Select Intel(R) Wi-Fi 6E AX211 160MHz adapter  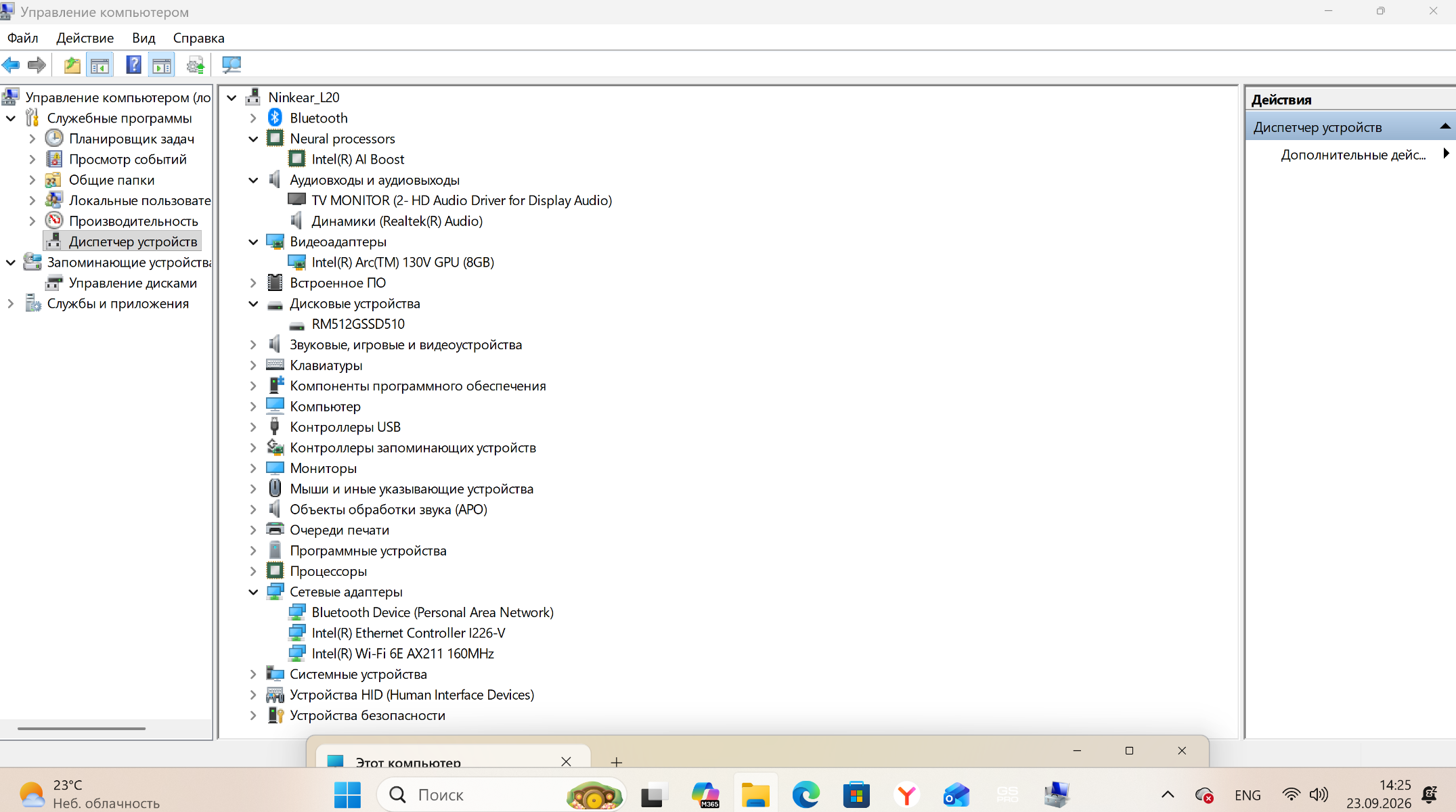(x=402, y=654)
